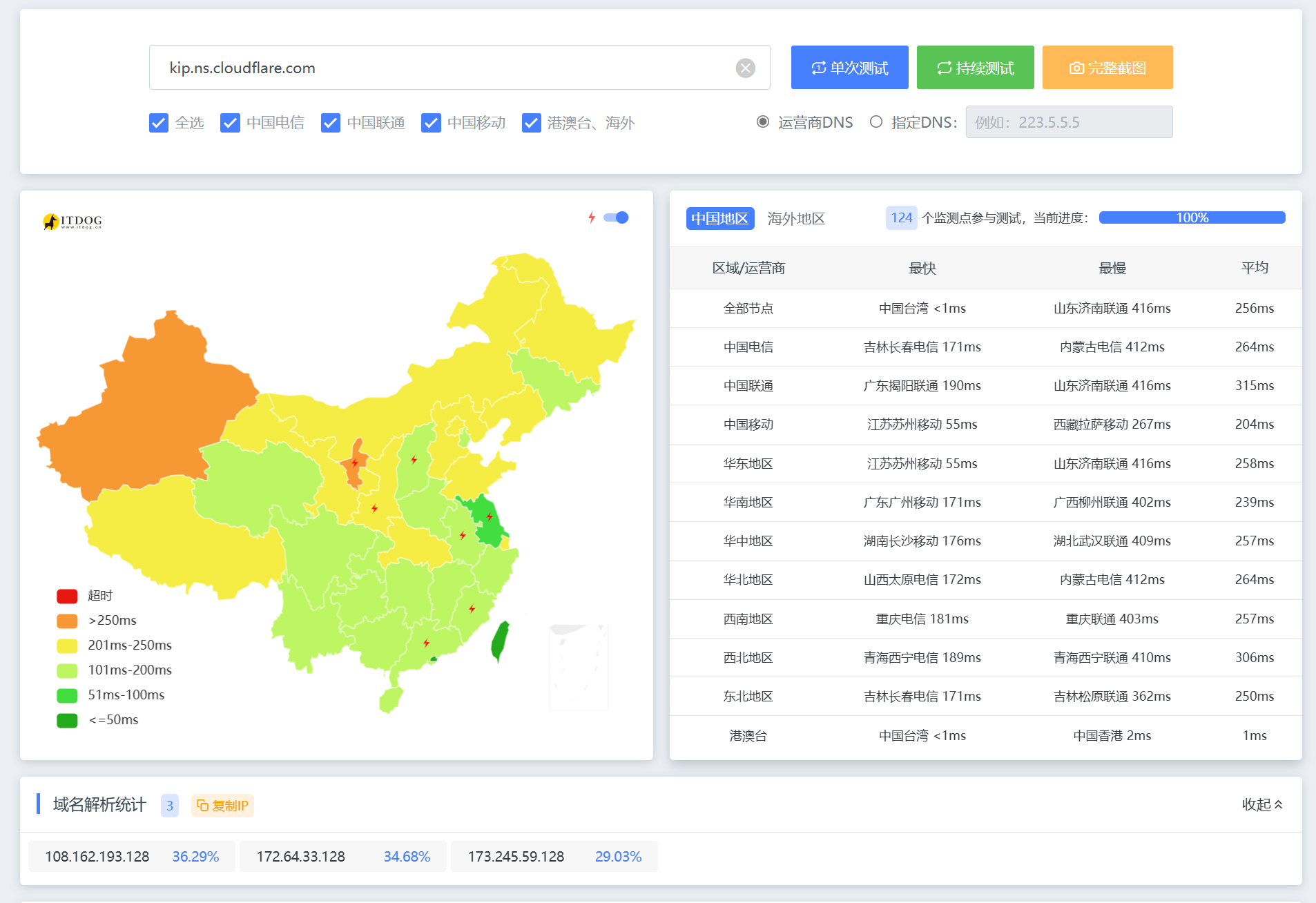
Task: Click the 101ms-200ms legend swatch
Action: click(67, 670)
